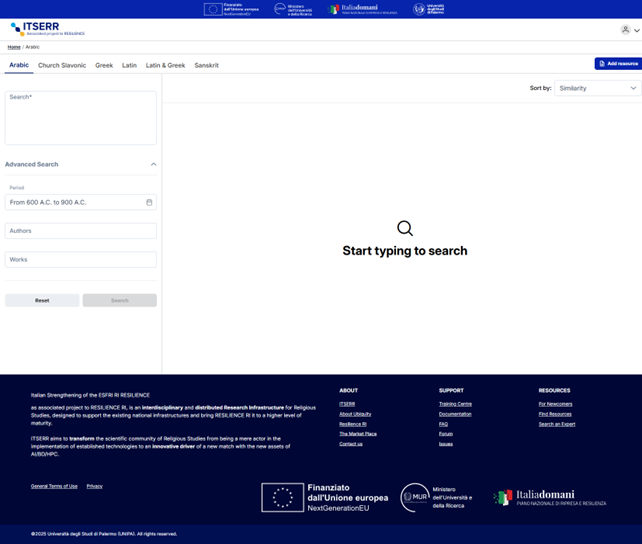Click the Italiadomani logo in the footer

549,497
